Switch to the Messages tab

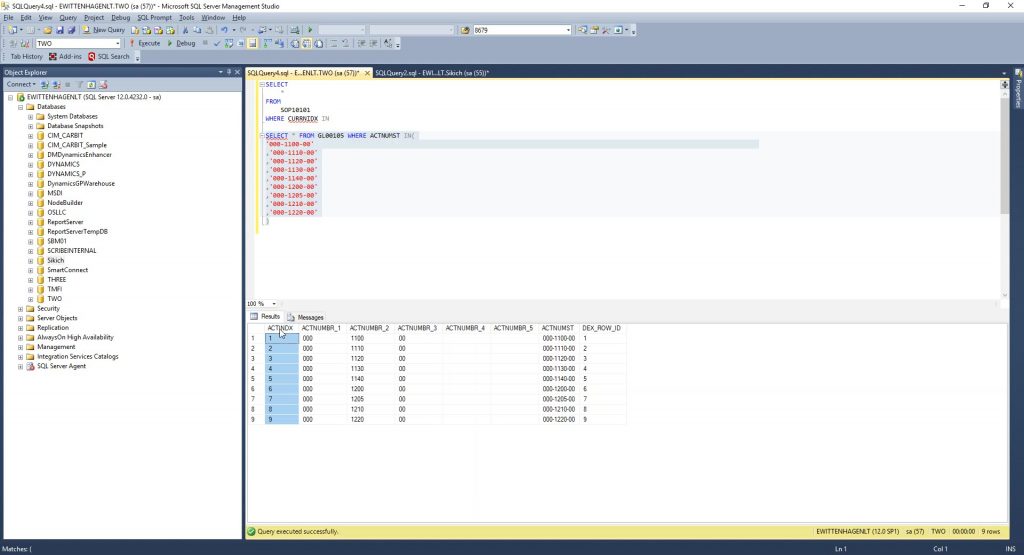coord(306,316)
